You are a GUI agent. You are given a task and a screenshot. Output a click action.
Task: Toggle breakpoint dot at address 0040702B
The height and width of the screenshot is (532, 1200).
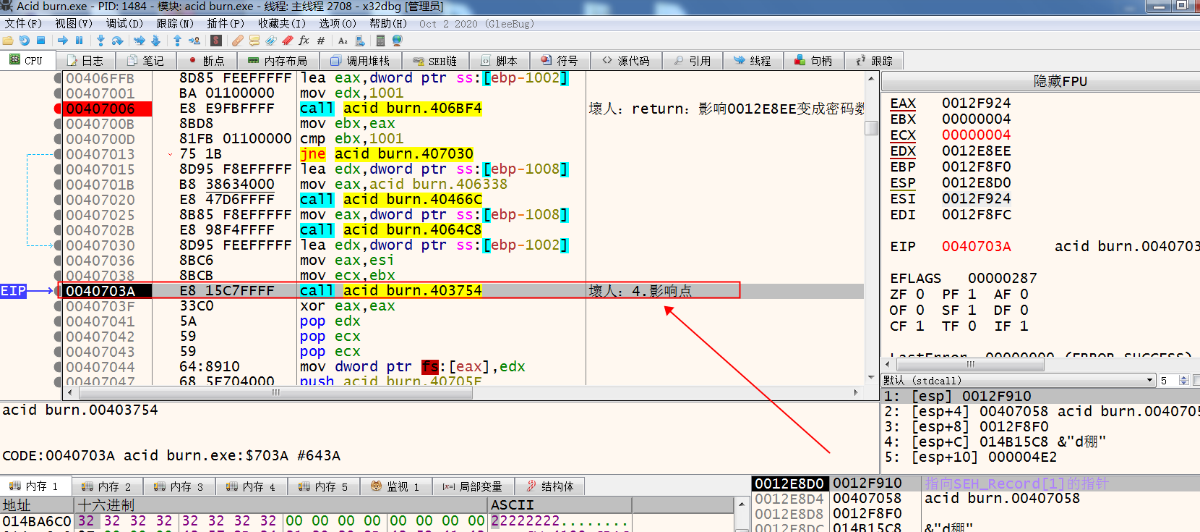click(x=56, y=230)
